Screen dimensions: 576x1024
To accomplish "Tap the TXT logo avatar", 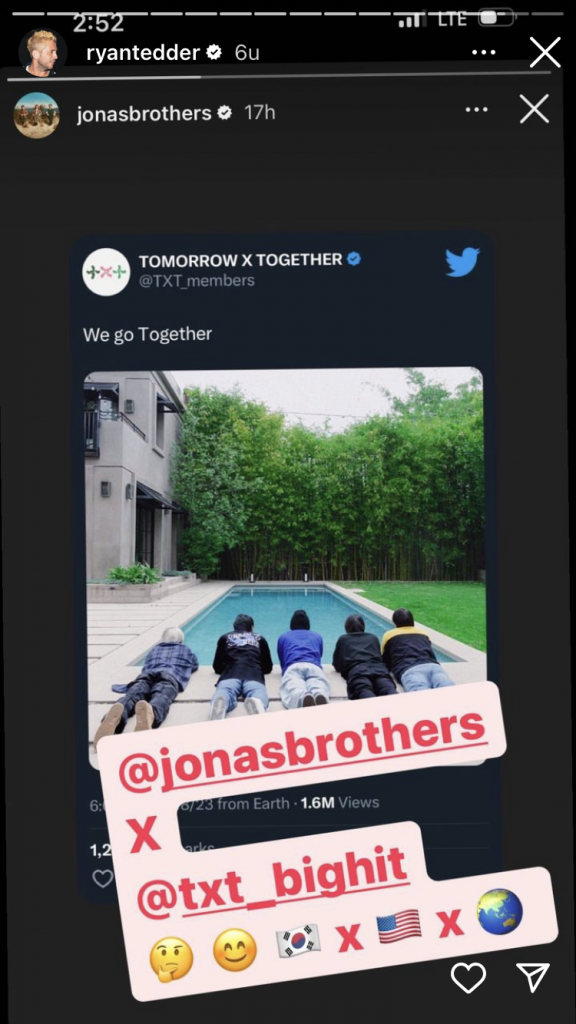I will pos(106,271).
